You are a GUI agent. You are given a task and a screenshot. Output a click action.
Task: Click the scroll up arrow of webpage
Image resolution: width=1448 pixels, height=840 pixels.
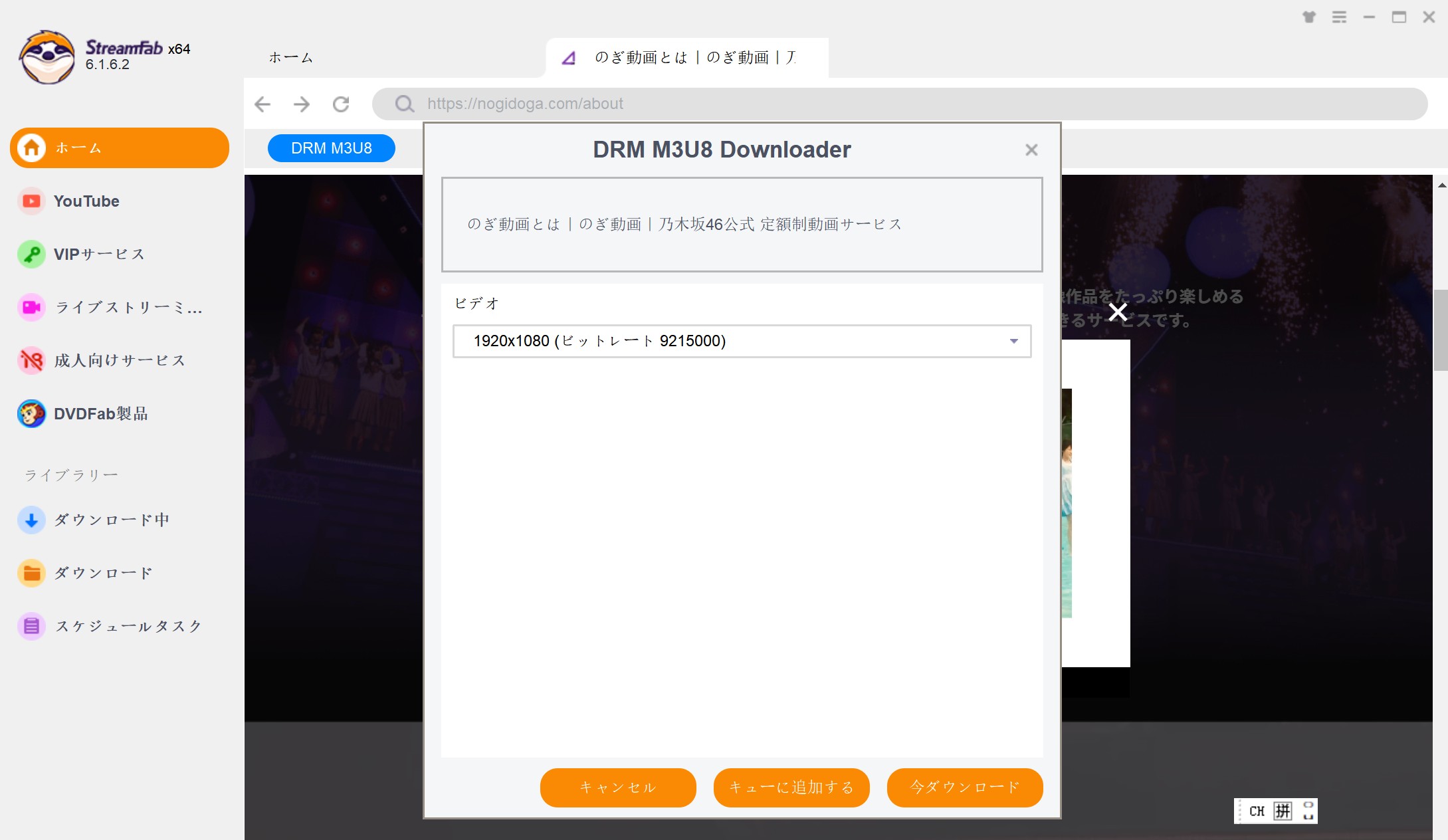(1441, 185)
